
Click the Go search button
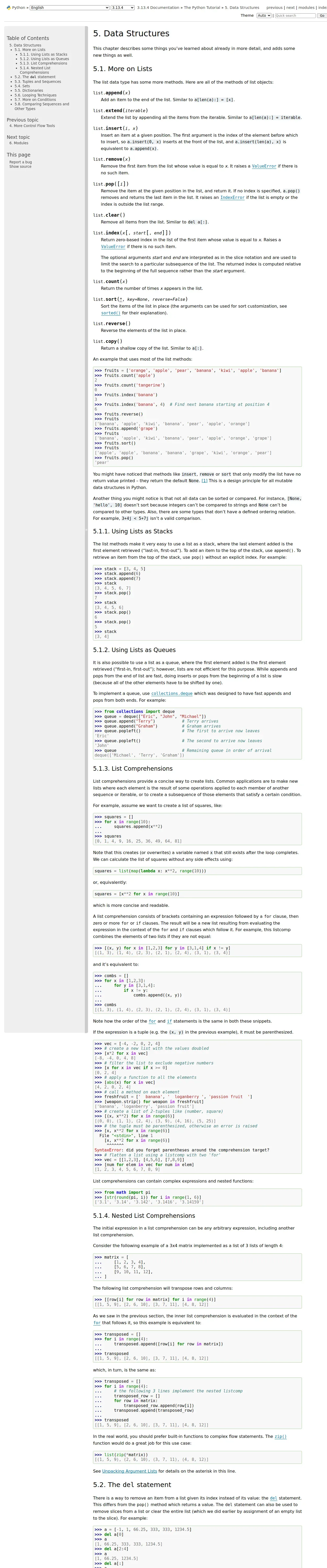point(322,16)
